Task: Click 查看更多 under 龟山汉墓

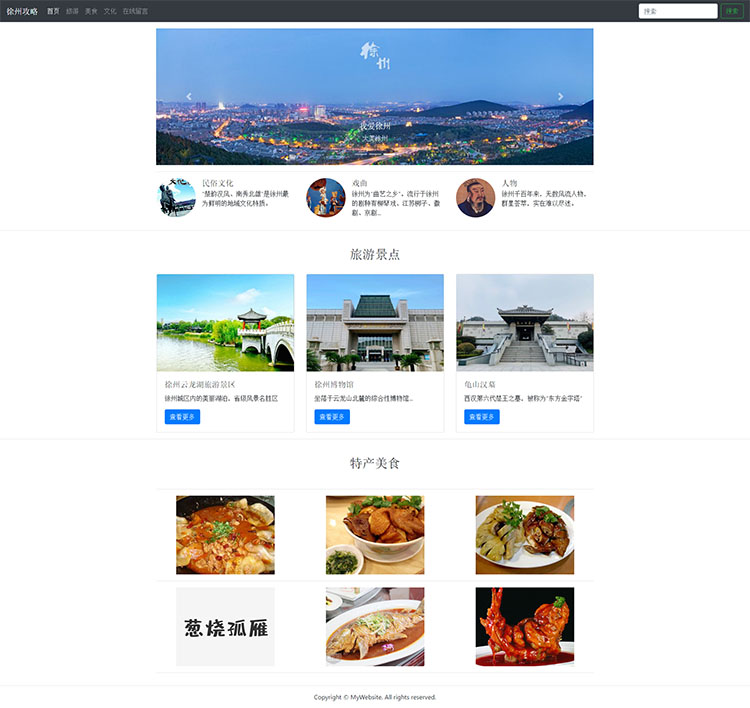Action: (481, 417)
